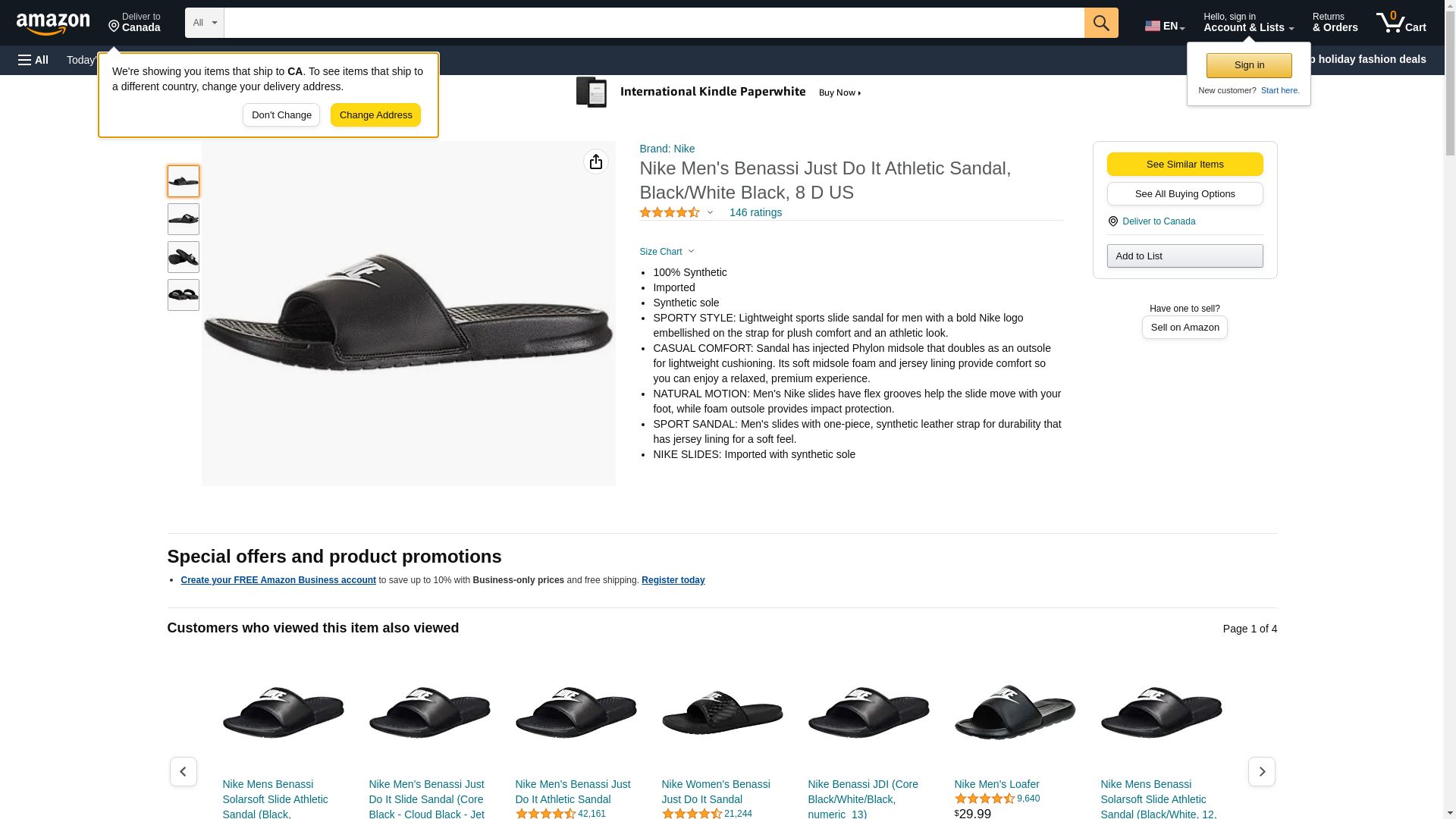Open the Account & Lists menu
This screenshot has width=1456, height=819.
click(1248, 23)
